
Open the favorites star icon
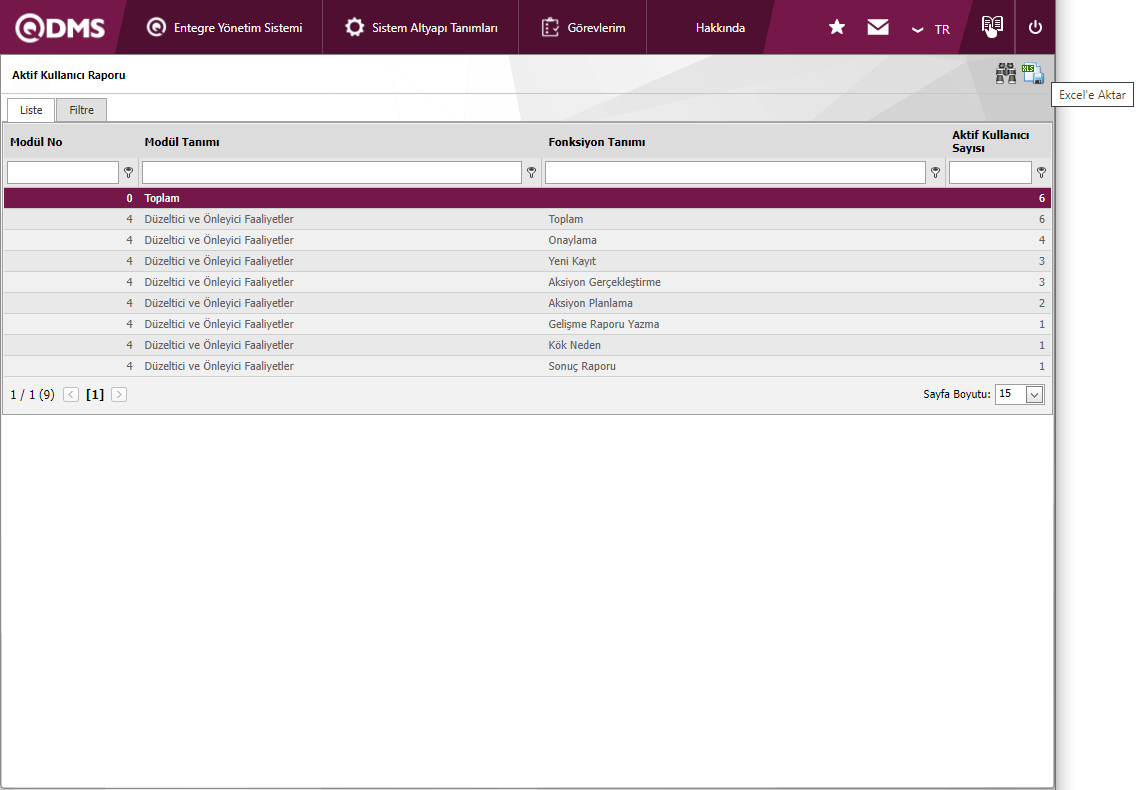837,28
